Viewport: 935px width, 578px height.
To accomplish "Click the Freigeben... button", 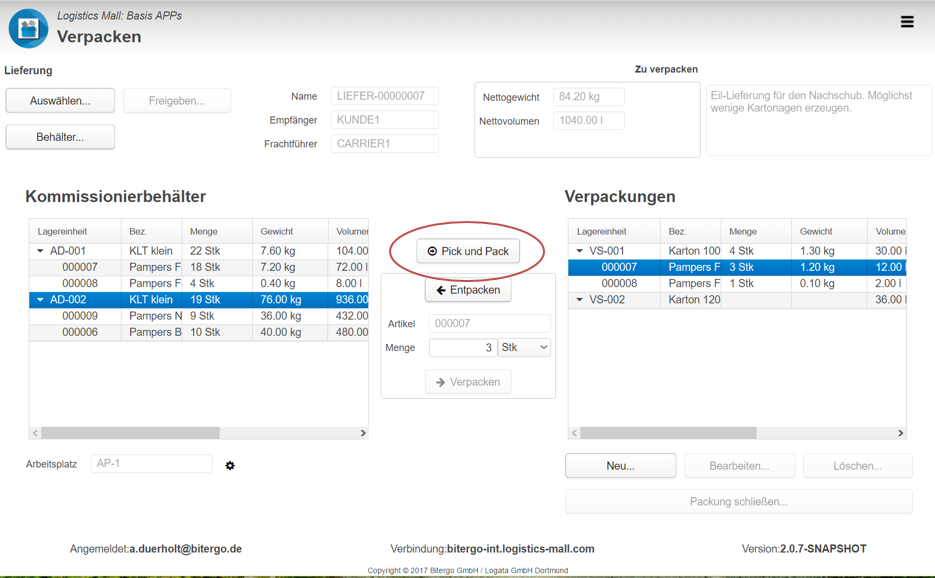I will (x=177, y=101).
